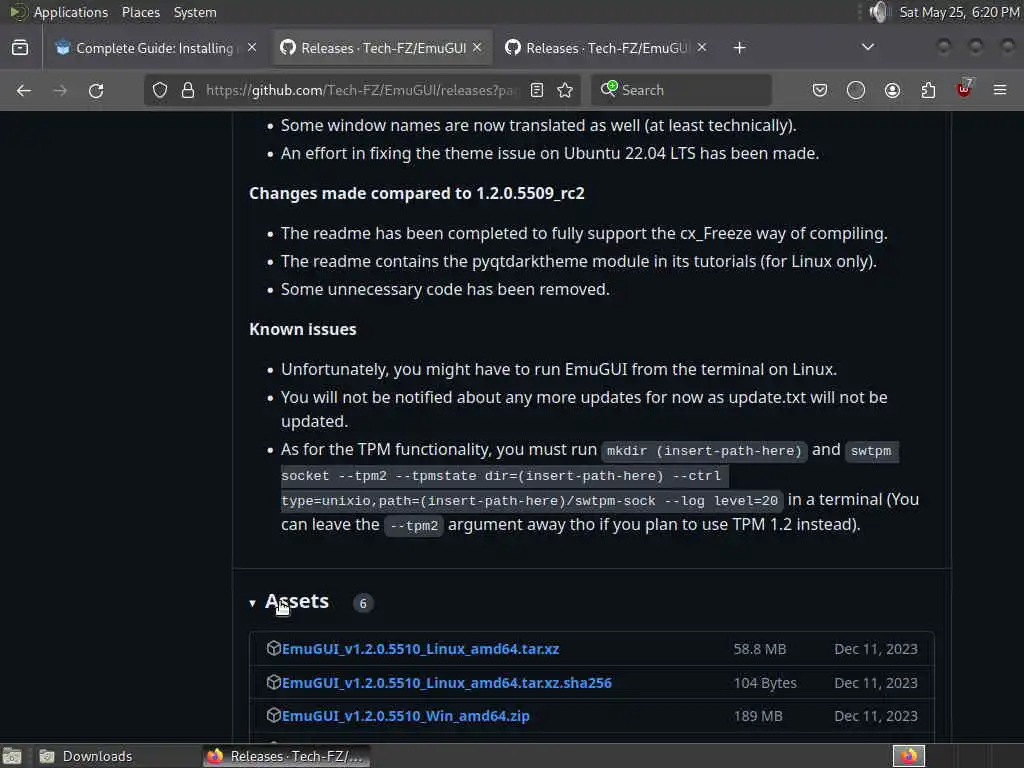Open the Places menu
1024x768 pixels.
[x=140, y=12]
